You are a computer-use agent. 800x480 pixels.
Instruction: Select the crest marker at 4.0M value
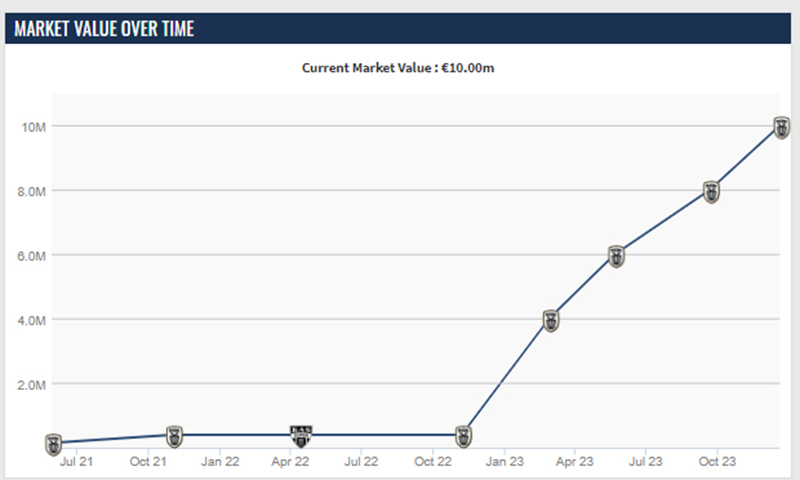point(550,321)
